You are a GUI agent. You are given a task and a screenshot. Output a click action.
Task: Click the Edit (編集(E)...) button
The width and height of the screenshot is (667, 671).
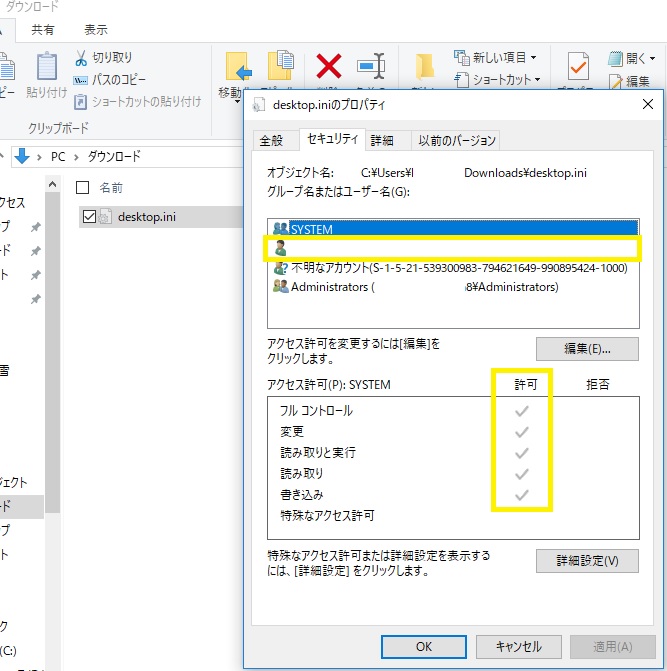(587, 349)
